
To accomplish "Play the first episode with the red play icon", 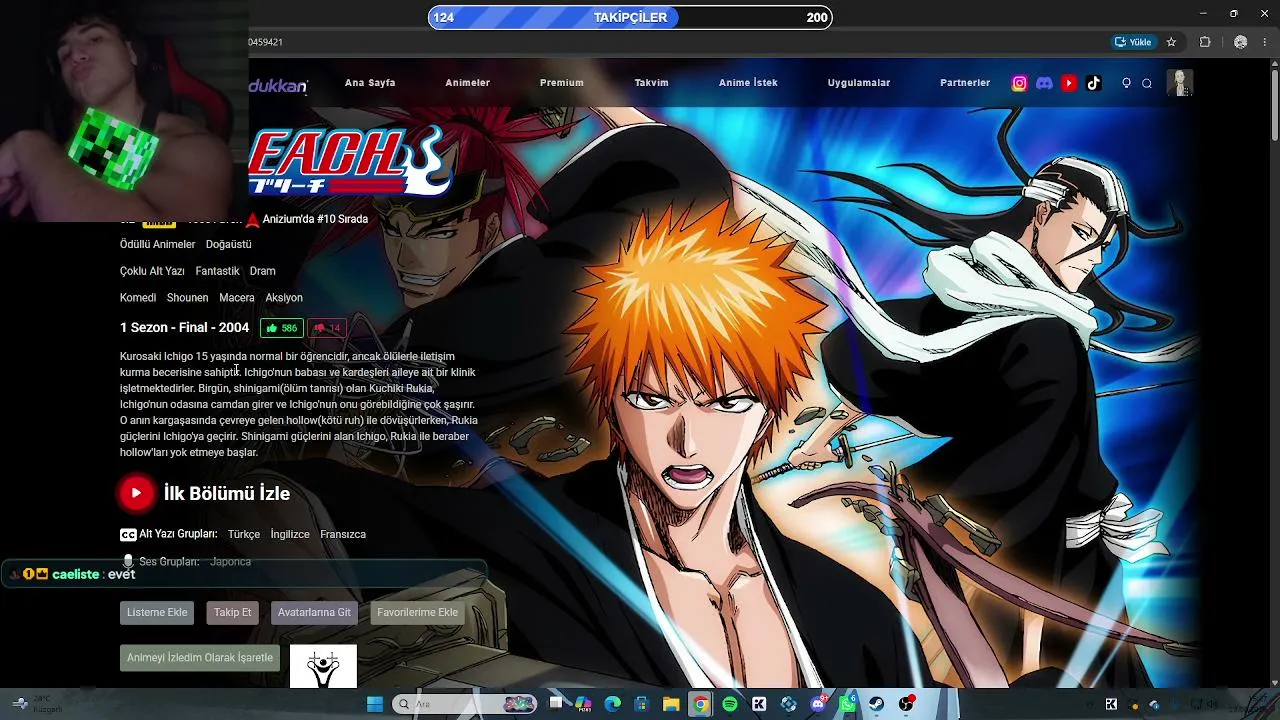I will click(136, 493).
